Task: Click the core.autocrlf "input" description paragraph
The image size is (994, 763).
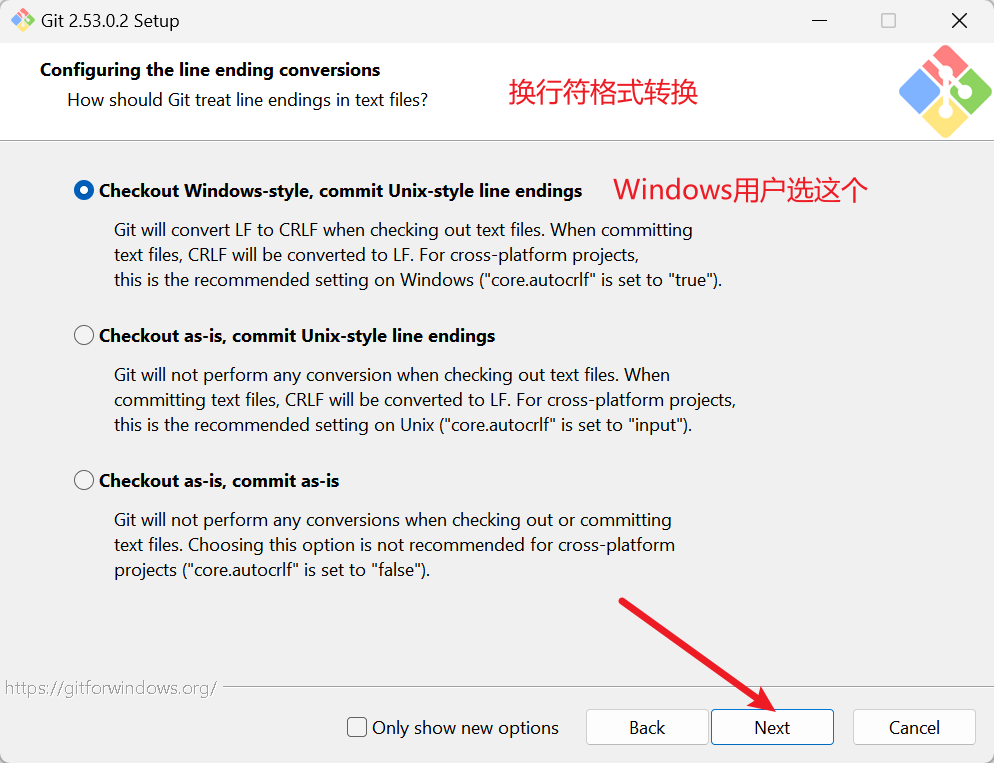Action: [425, 400]
